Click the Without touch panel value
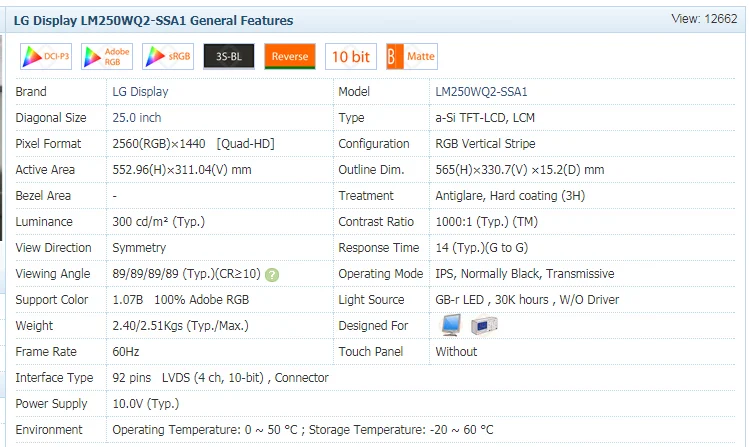Image resolution: width=749 pixels, height=447 pixels. pyautogui.click(x=456, y=352)
